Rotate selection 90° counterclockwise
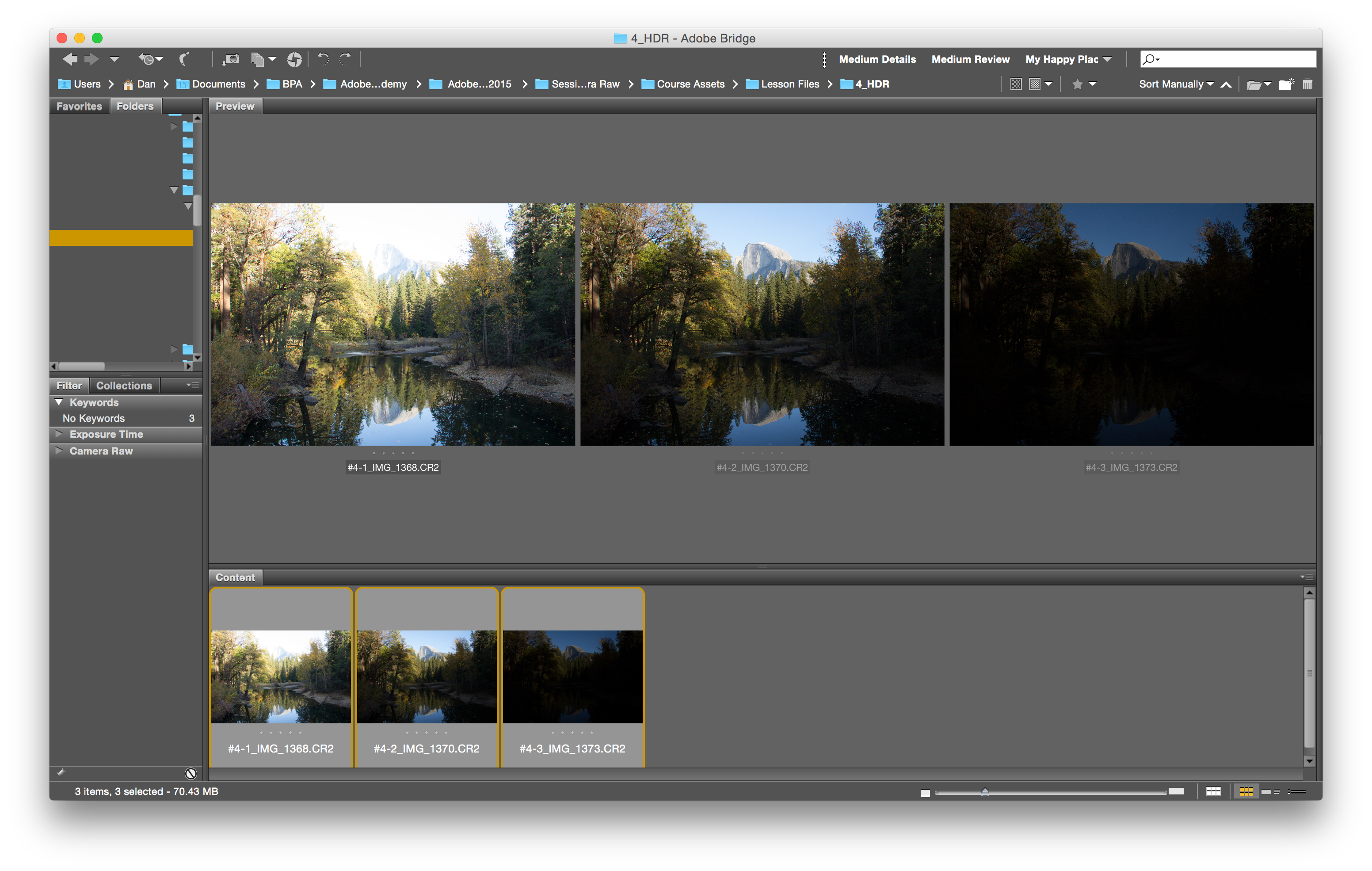The image size is (1372, 871). point(323,59)
